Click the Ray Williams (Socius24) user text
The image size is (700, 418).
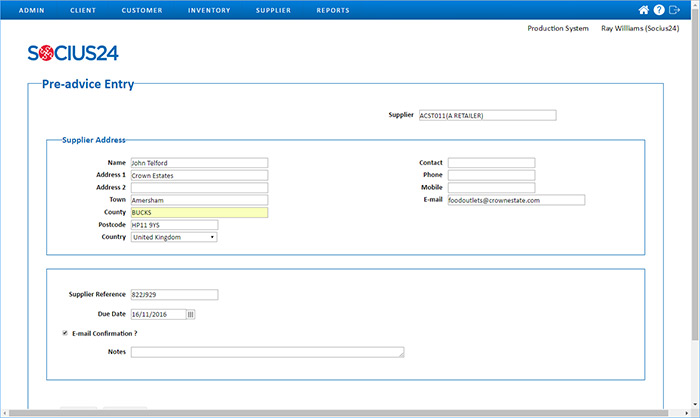(x=640, y=29)
